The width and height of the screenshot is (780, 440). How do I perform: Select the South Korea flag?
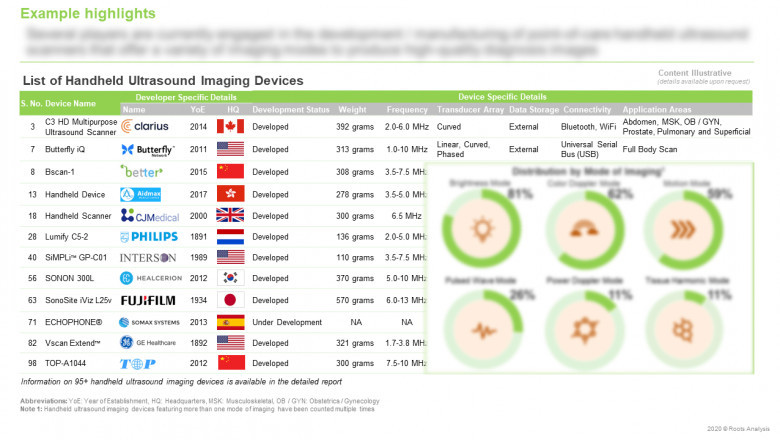coord(230,278)
